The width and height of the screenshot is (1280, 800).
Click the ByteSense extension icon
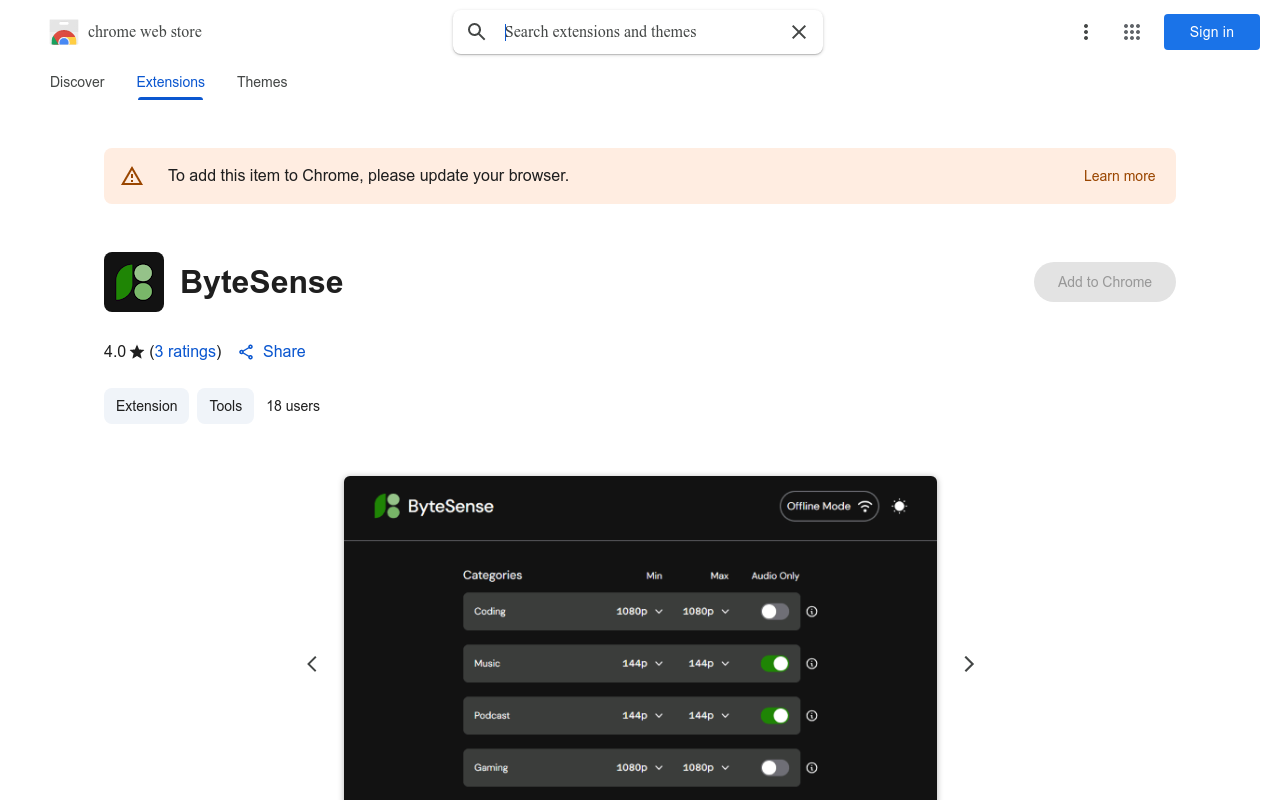134,282
